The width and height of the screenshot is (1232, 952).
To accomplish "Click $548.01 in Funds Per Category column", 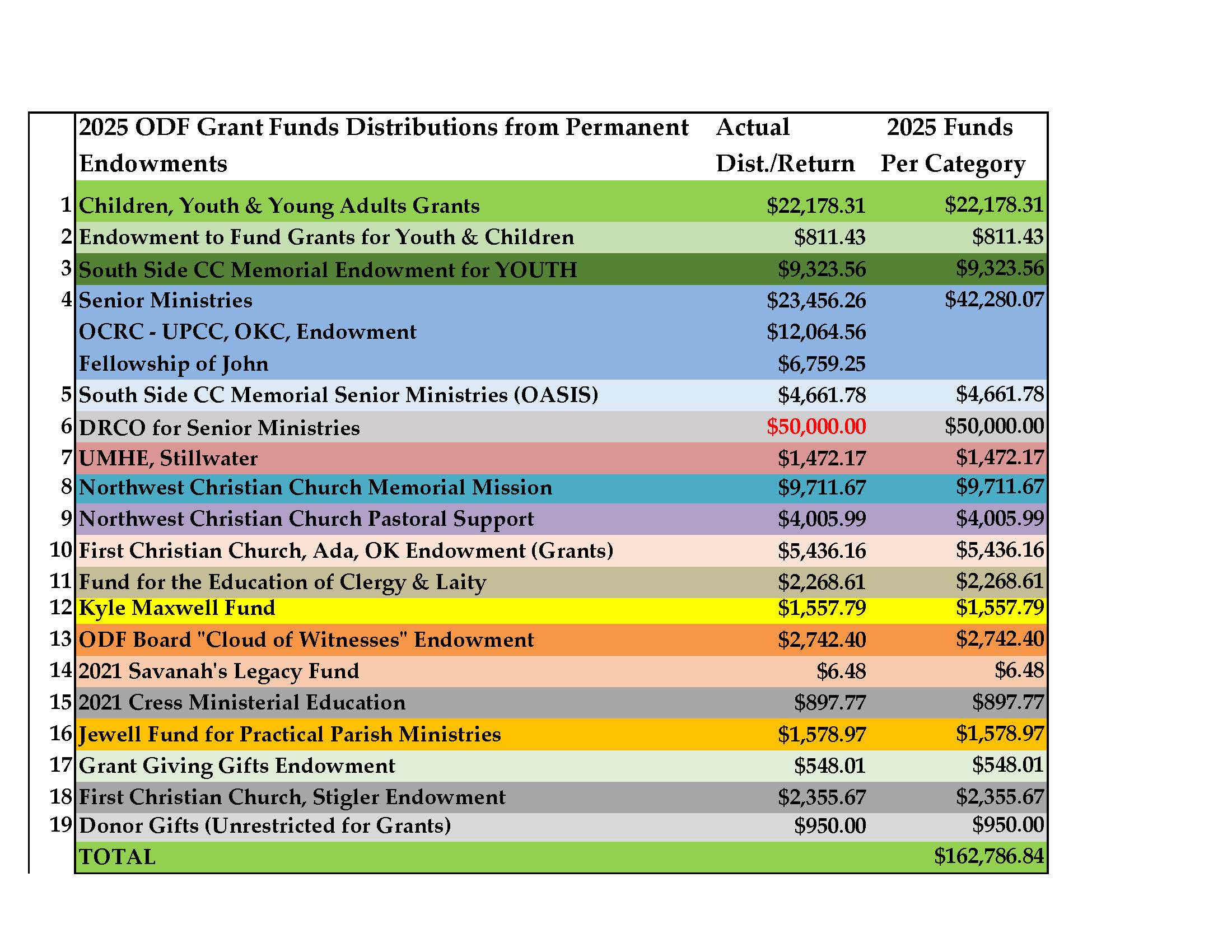I will [x=1008, y=765].
